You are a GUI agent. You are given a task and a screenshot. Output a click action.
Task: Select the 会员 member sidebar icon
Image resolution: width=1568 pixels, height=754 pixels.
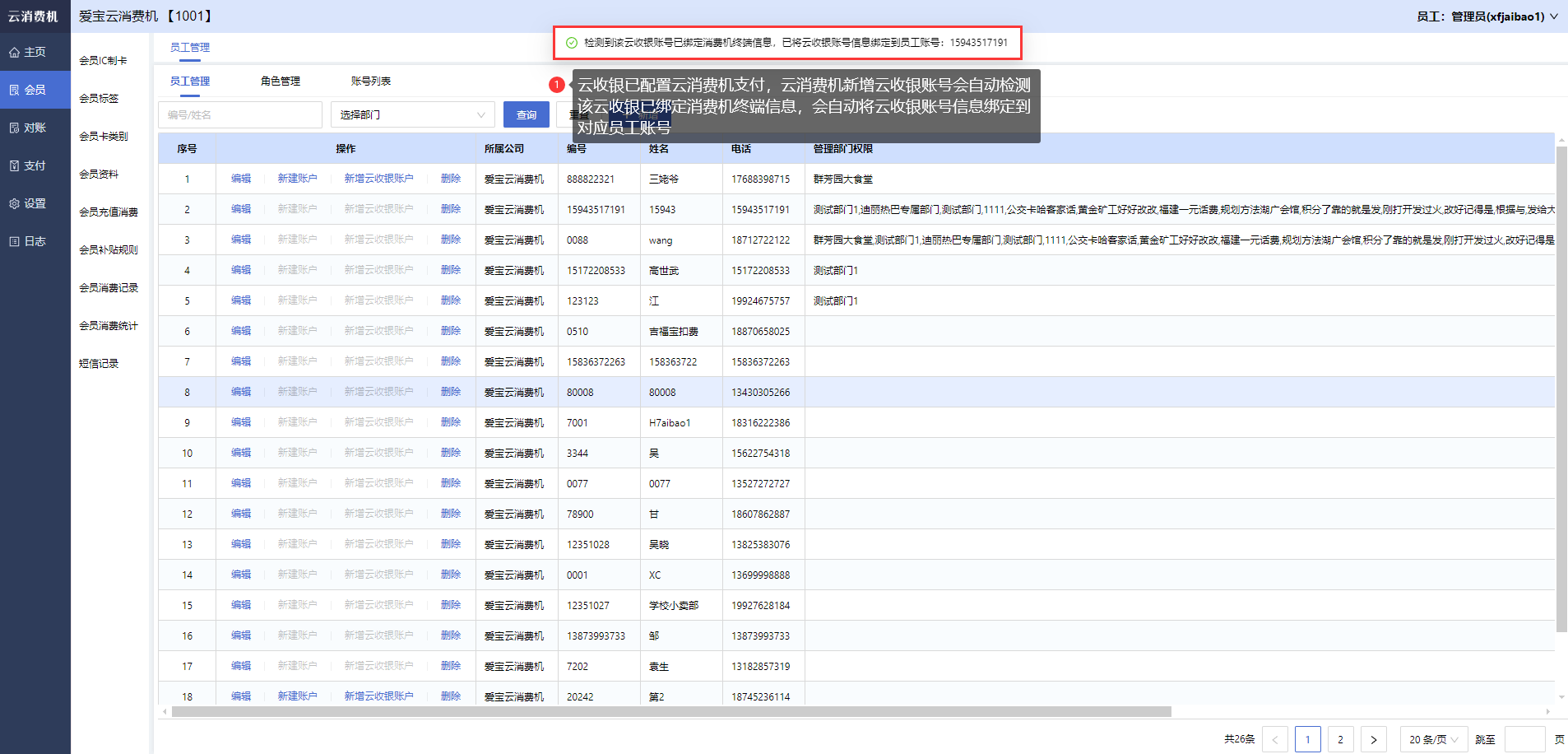click(x=14, y=91)
